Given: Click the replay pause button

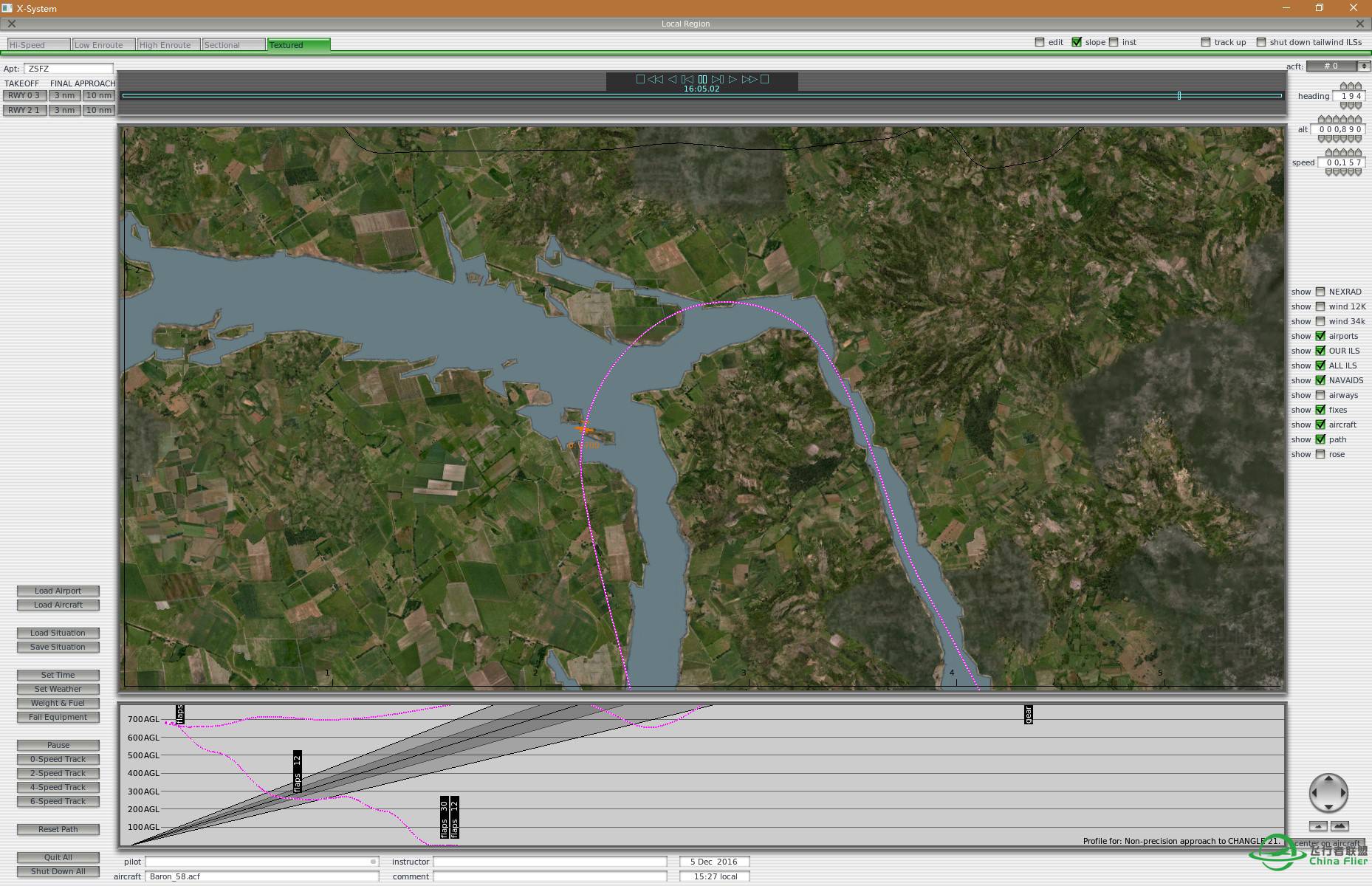Looking at the screenshot, I should pos(702,79).
